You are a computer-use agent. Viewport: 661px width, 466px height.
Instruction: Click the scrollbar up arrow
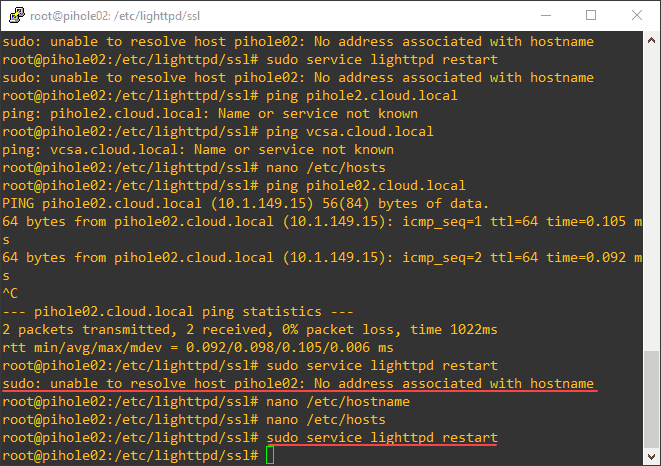pos(651,40)
